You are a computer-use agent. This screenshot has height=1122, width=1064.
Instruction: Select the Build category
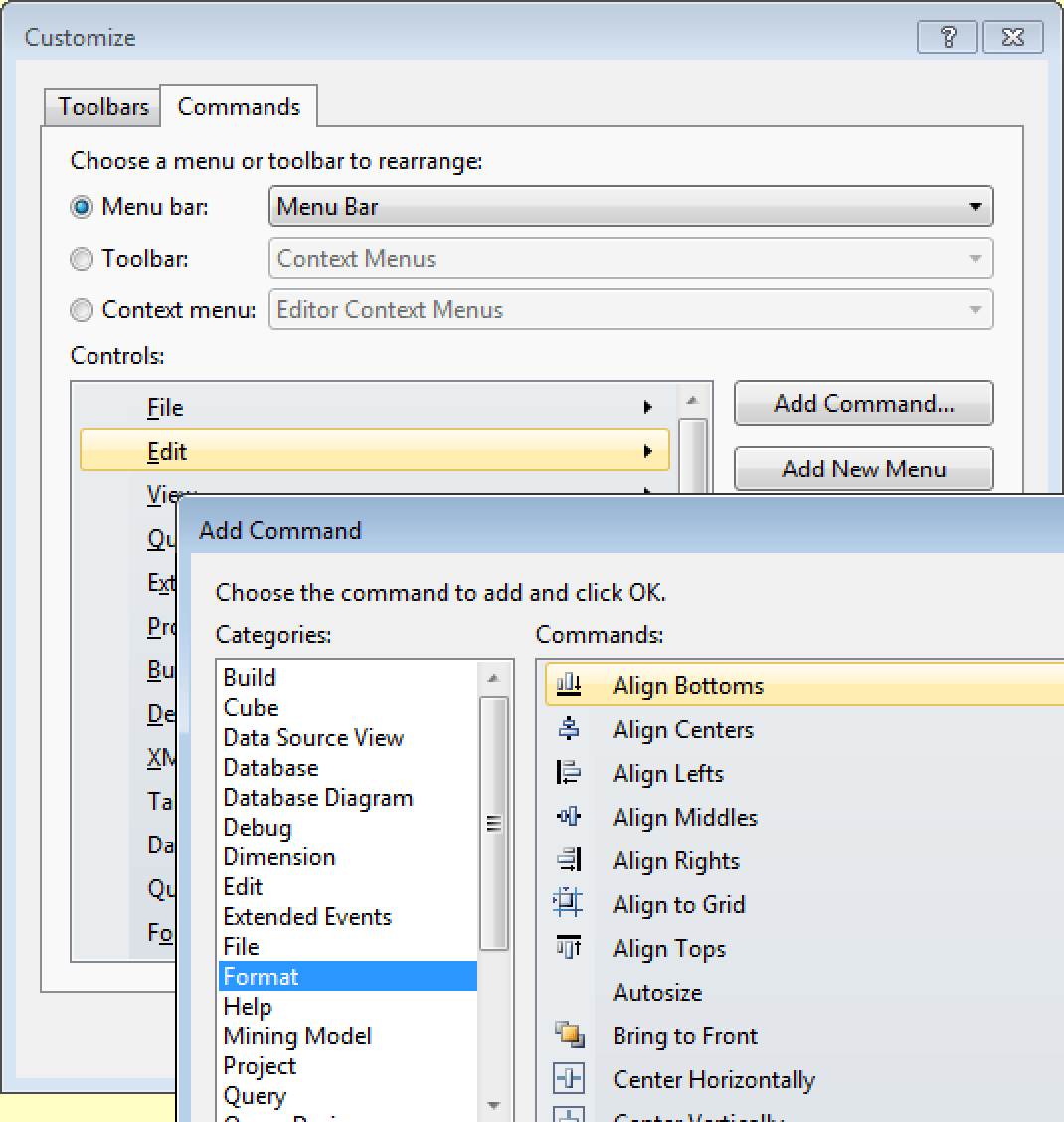[x=348, y=677]
